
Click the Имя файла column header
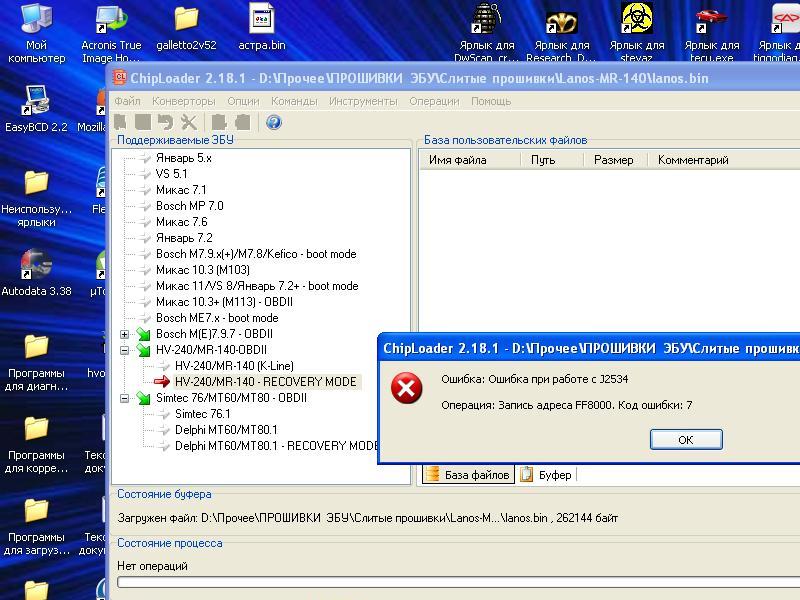pos(457,160)
